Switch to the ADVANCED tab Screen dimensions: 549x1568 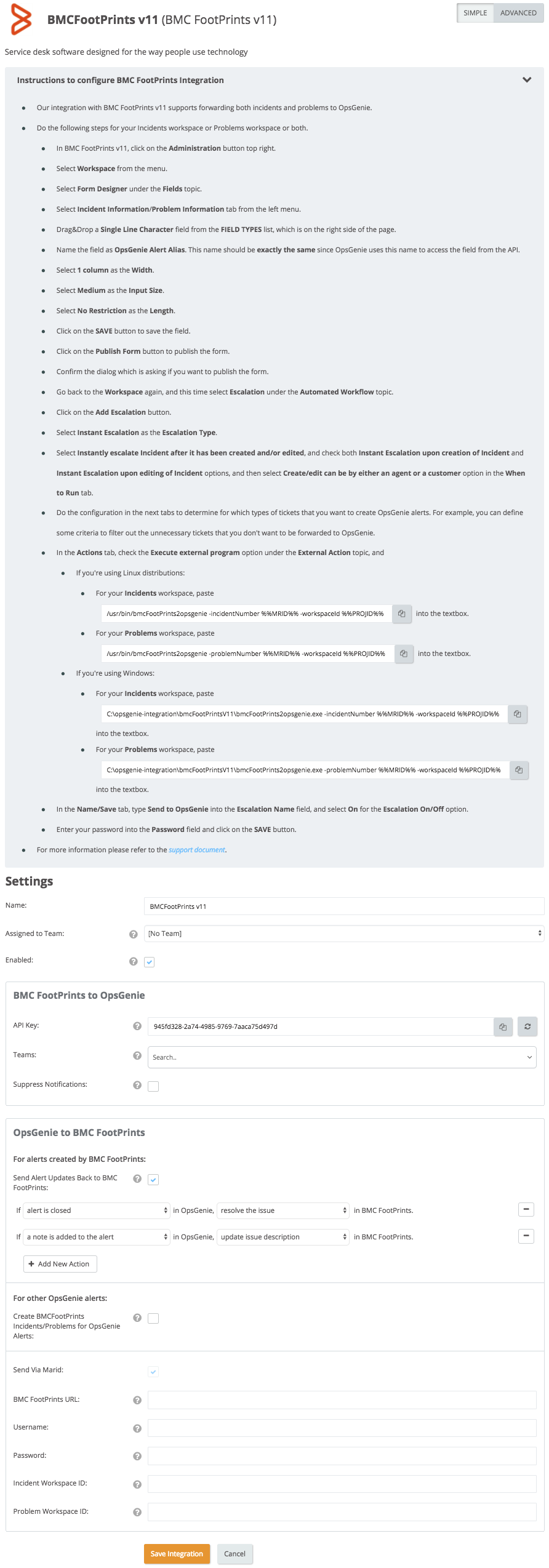tap(518, 12)
